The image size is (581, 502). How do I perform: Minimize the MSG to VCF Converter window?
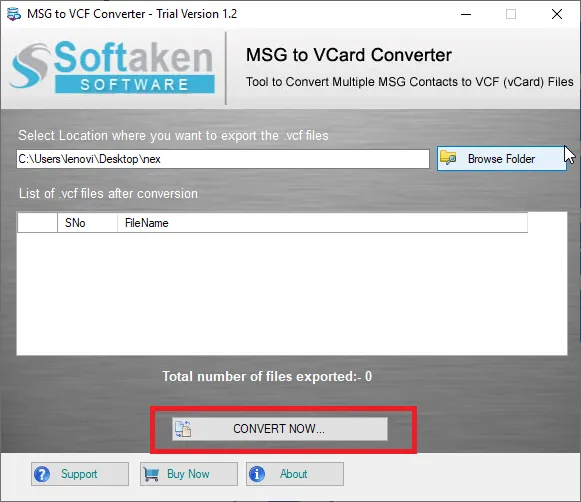[x=466, y=14]
